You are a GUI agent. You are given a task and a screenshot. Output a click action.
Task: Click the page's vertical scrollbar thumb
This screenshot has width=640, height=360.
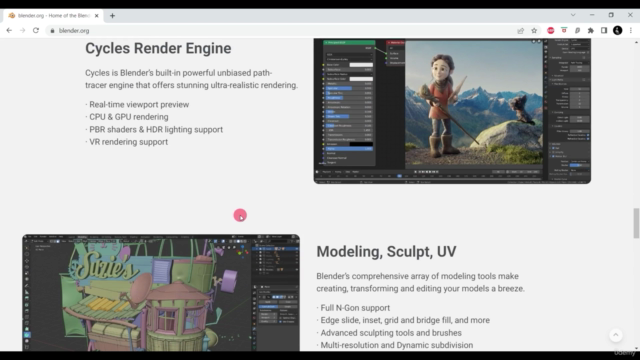coord(636,223)
